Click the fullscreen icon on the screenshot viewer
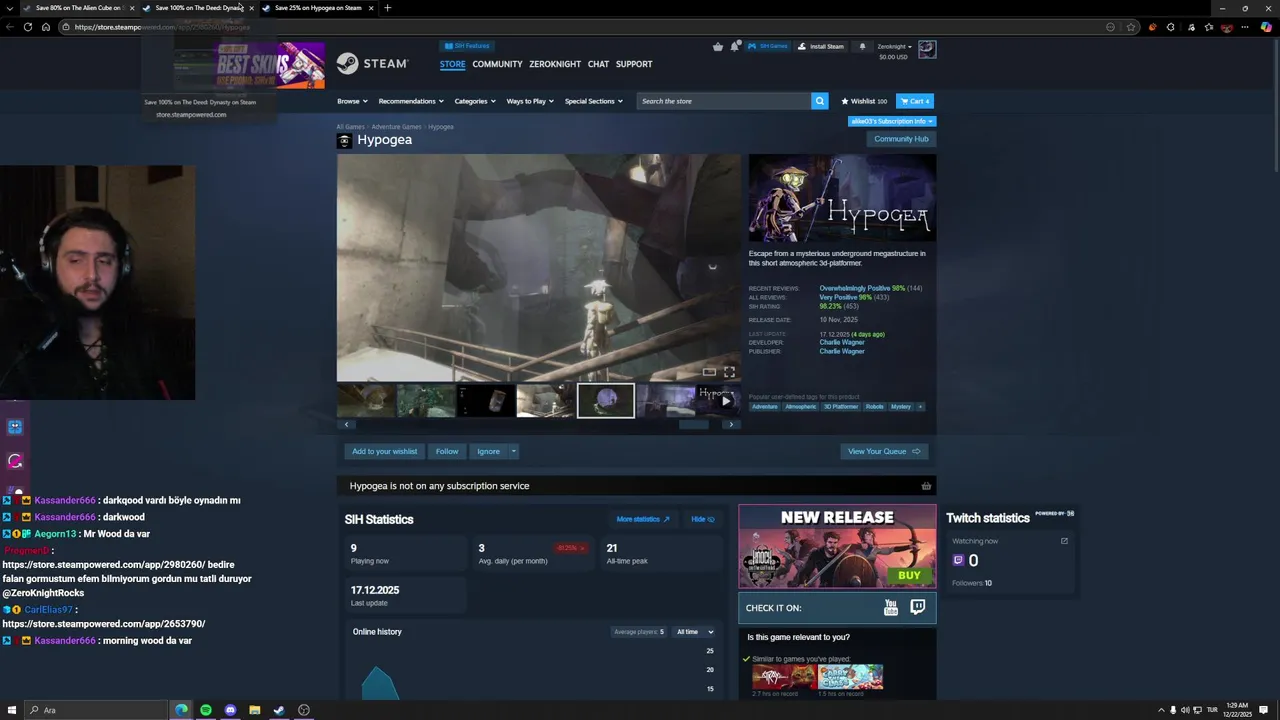 click(x=729, y=372)
